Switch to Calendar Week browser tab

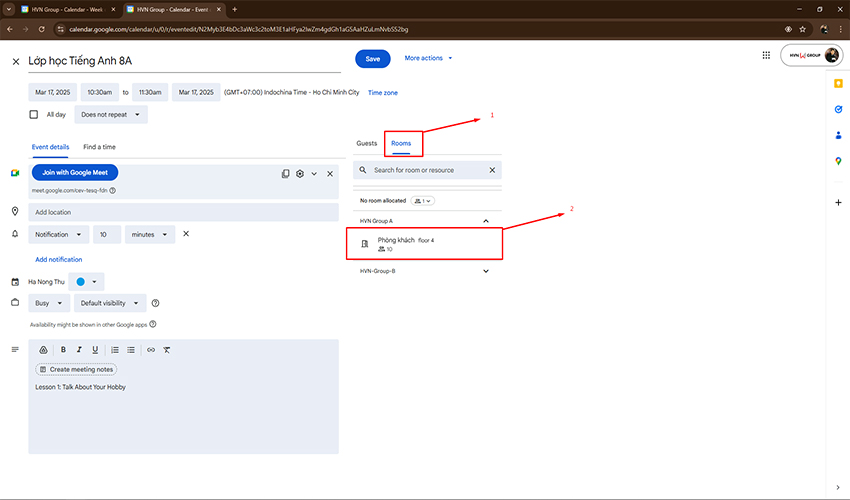68,9
